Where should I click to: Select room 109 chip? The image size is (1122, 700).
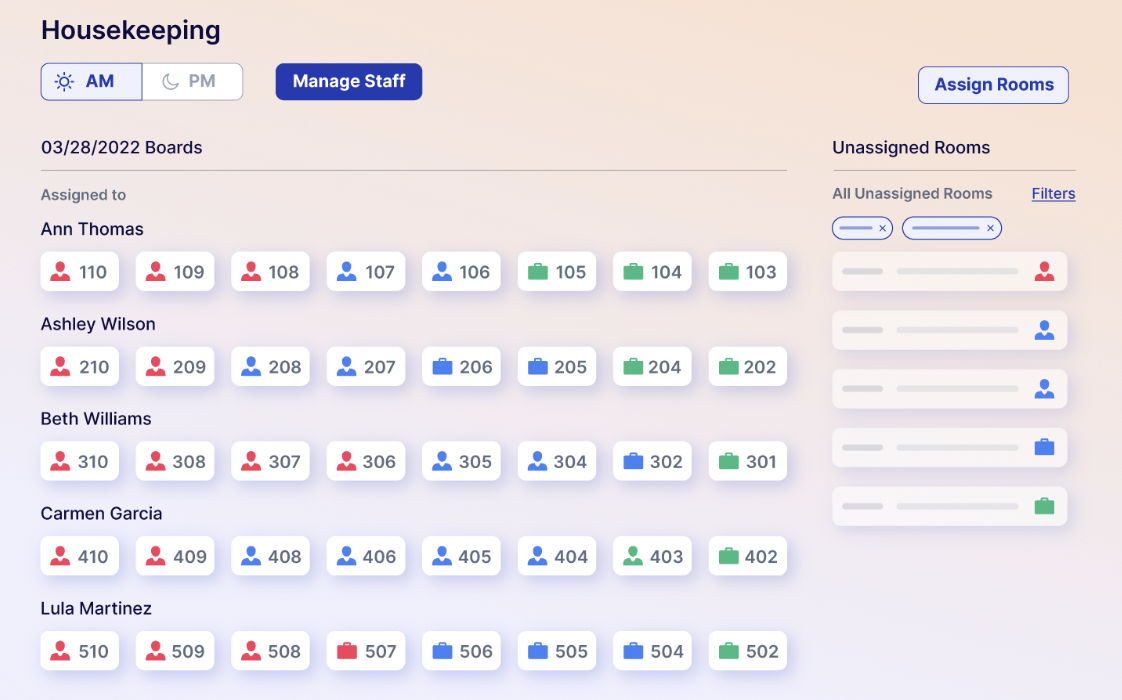[x=175, y=271]
